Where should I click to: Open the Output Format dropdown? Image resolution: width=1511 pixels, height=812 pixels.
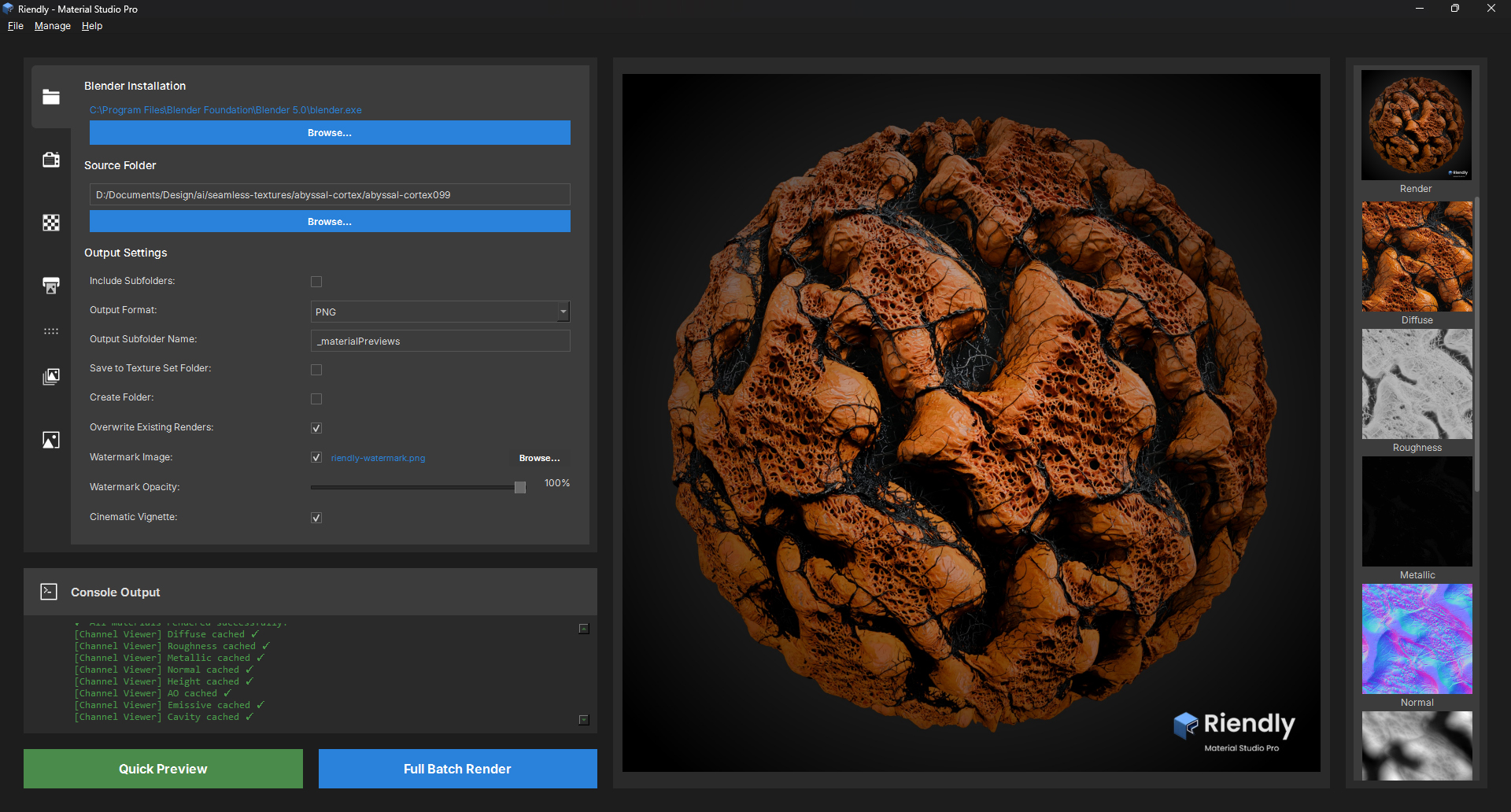(x=440, y=312)
